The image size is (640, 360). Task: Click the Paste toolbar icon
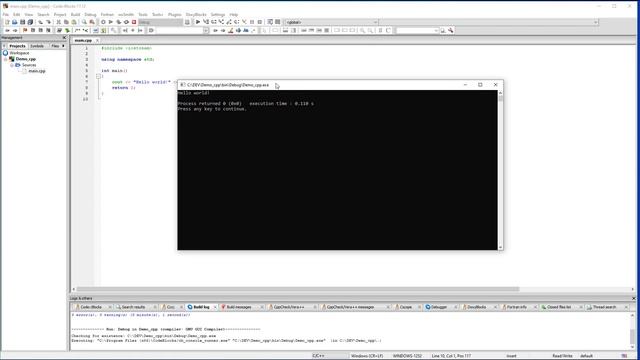(74, 22)
